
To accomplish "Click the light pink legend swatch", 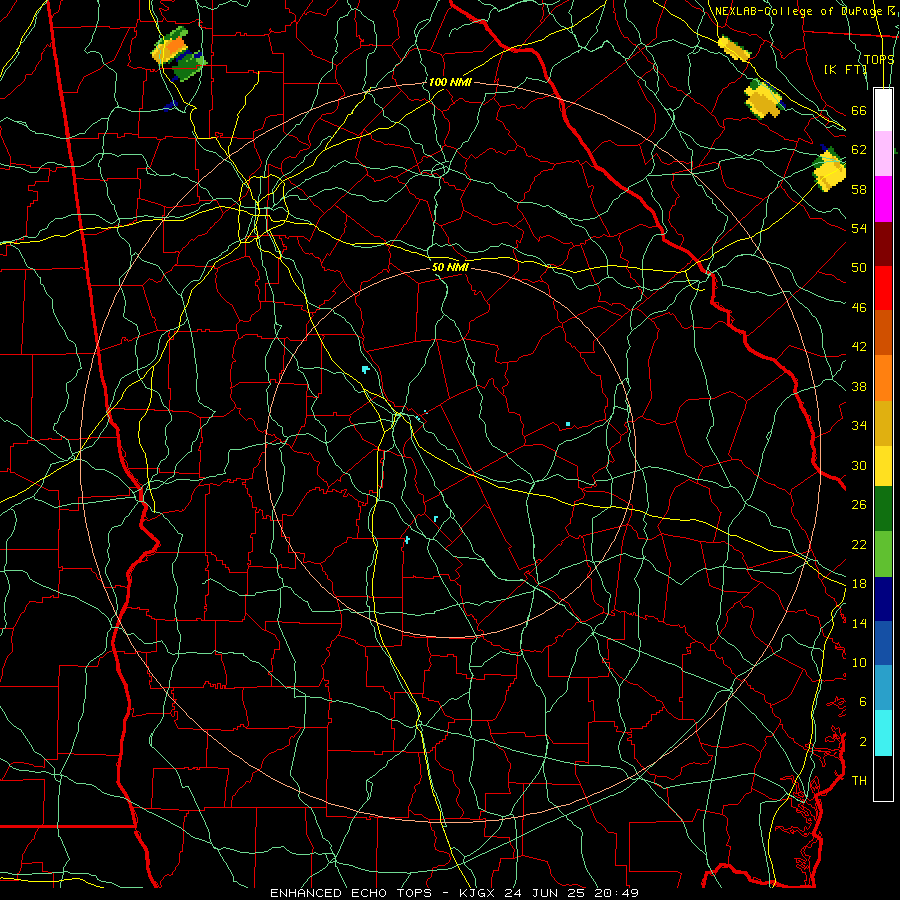I will pyautogui.click(x=883, y=153).
